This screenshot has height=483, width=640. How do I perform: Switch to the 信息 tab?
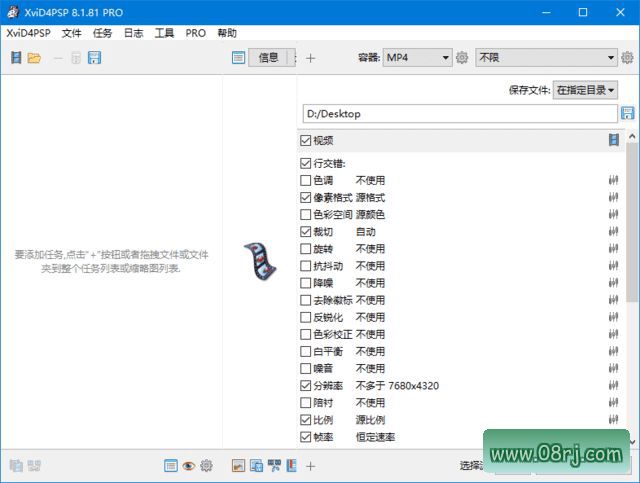[268, 58]
